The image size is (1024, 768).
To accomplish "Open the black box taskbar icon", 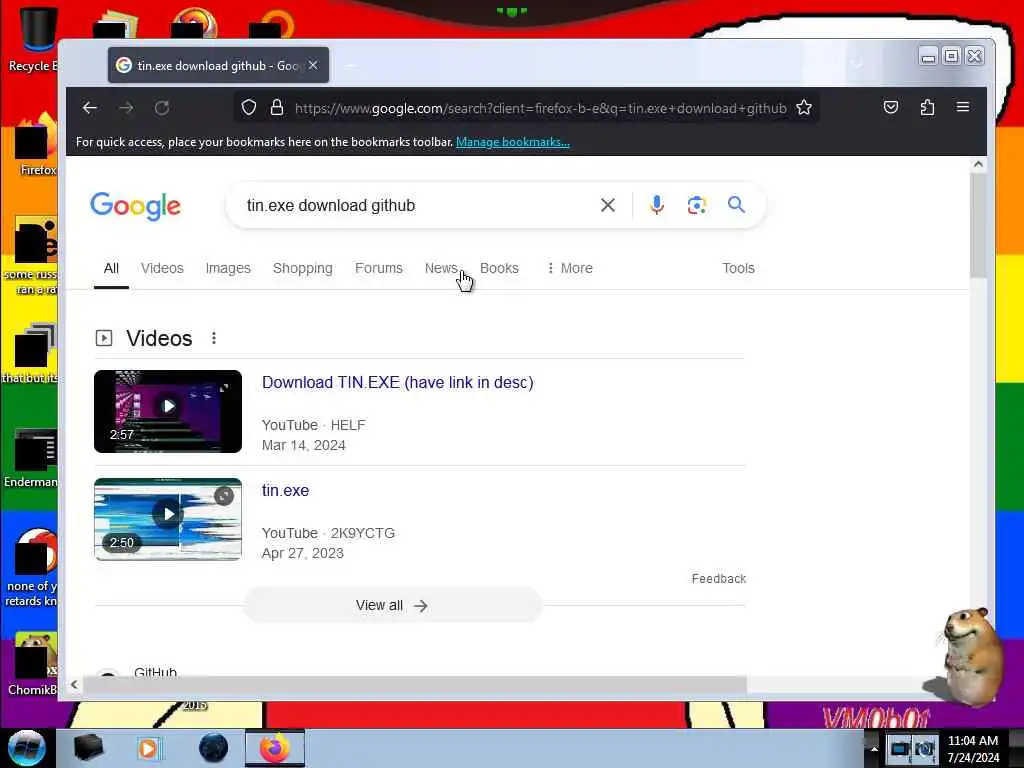I will click(88, 748).
